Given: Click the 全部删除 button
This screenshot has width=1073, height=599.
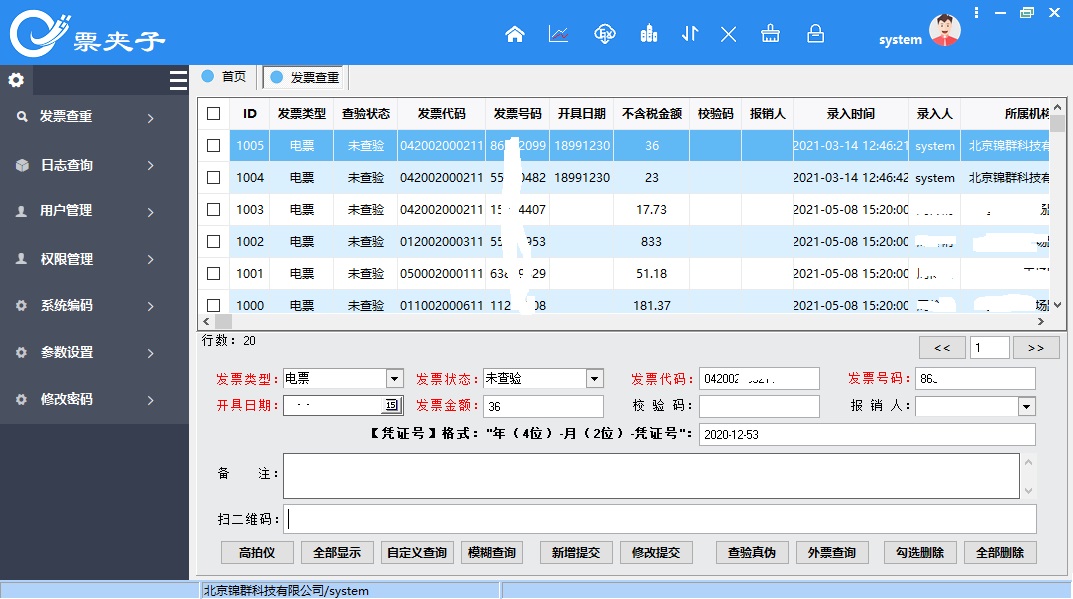Looking at the screenshot, I should point(1000,552).
